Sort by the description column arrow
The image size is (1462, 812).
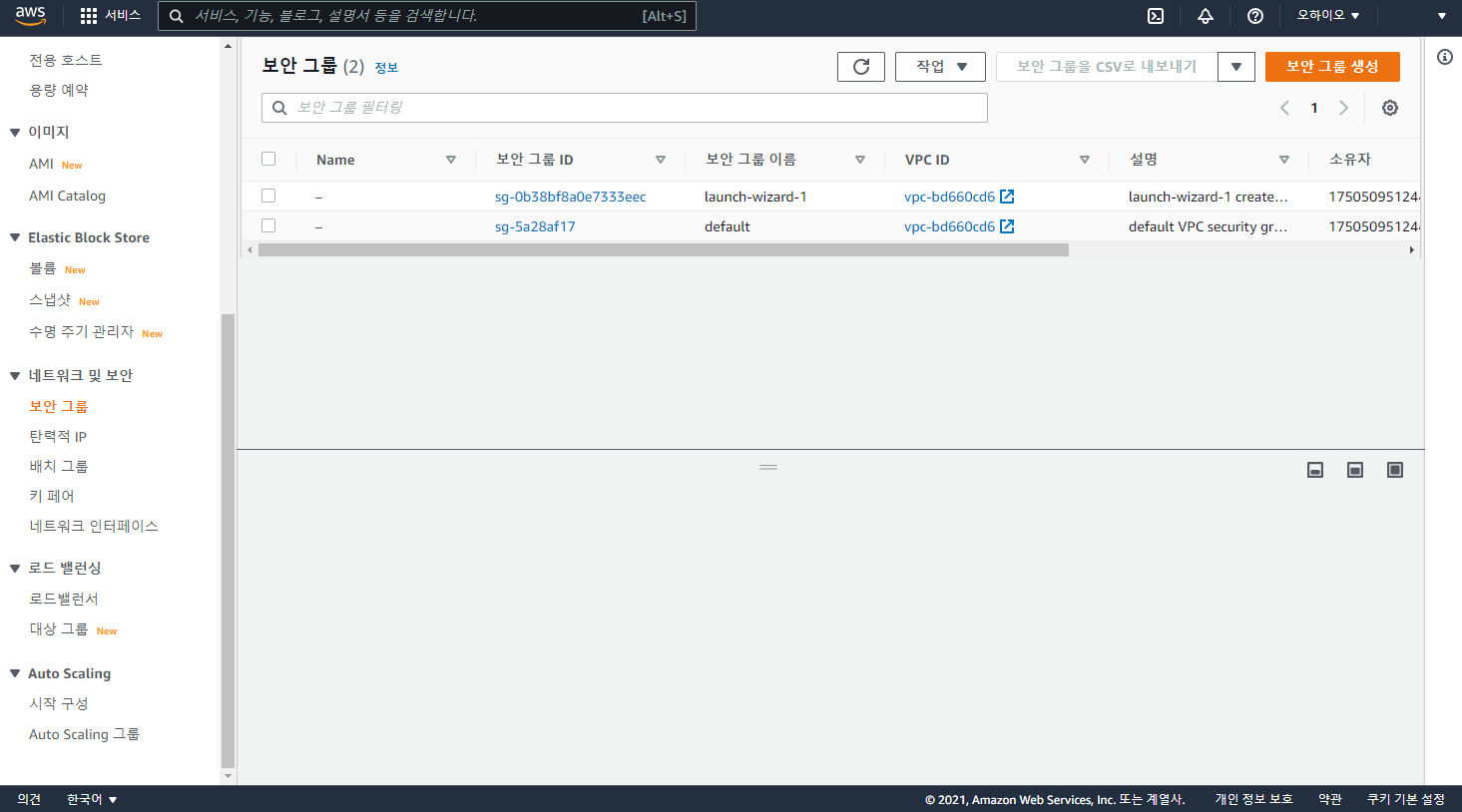click(1284, 160)
